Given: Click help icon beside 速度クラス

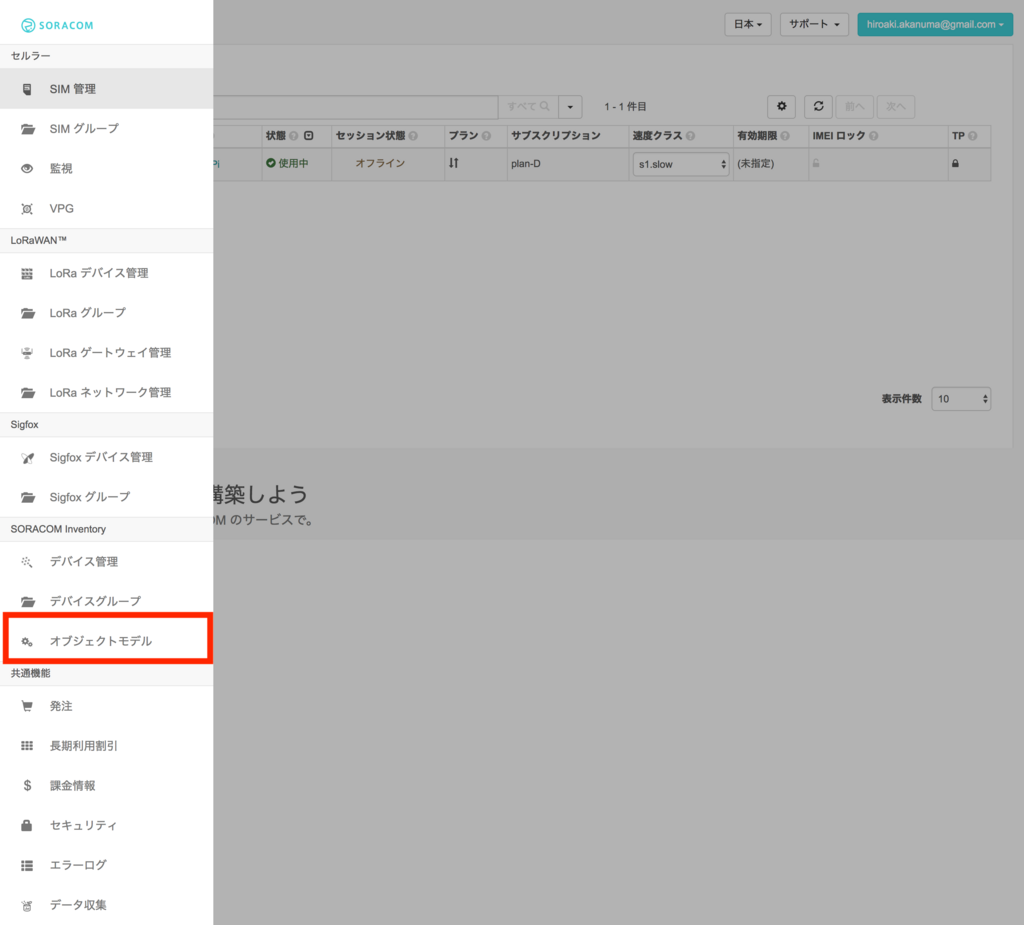Looking at the screenshot, I should 690,136.
